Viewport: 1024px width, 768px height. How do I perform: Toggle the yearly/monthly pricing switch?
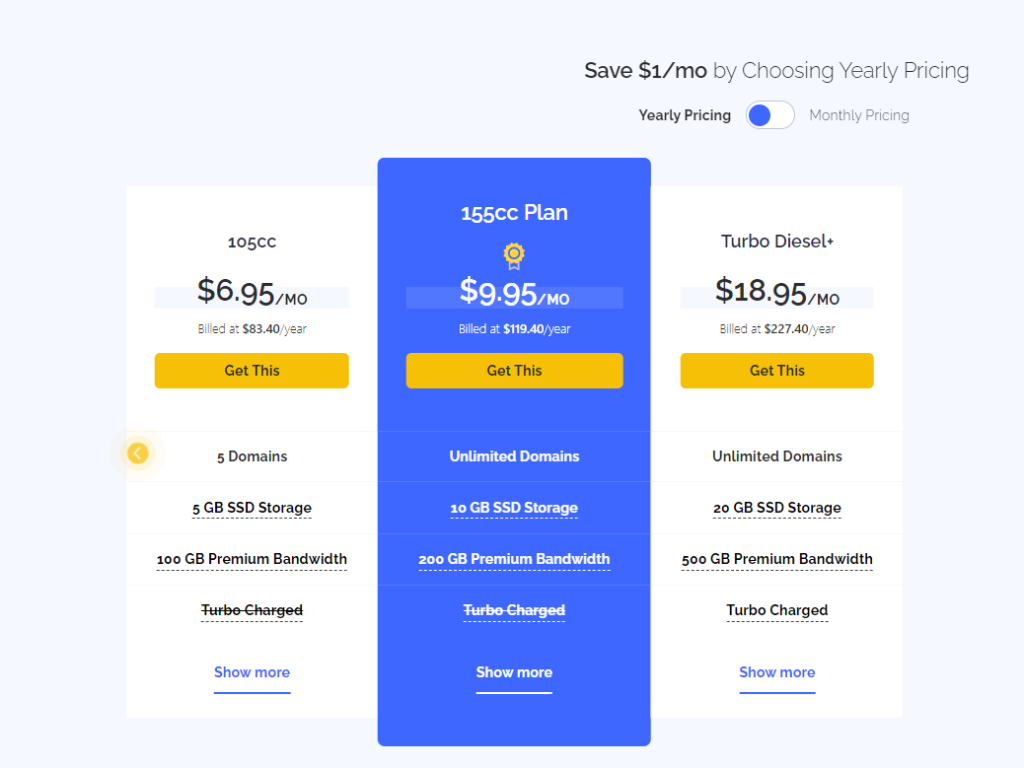pyautogui.click(x=770, y=115)
